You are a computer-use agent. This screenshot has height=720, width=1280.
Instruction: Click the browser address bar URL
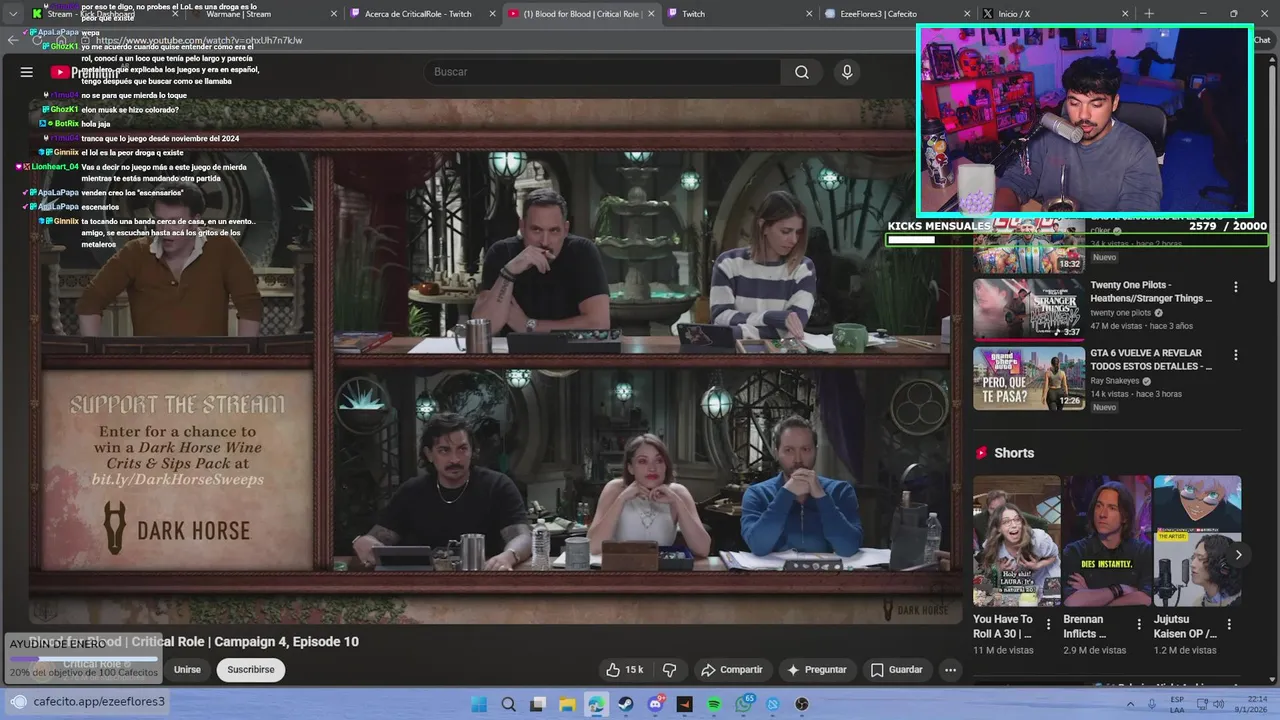(x=199, y=40)
